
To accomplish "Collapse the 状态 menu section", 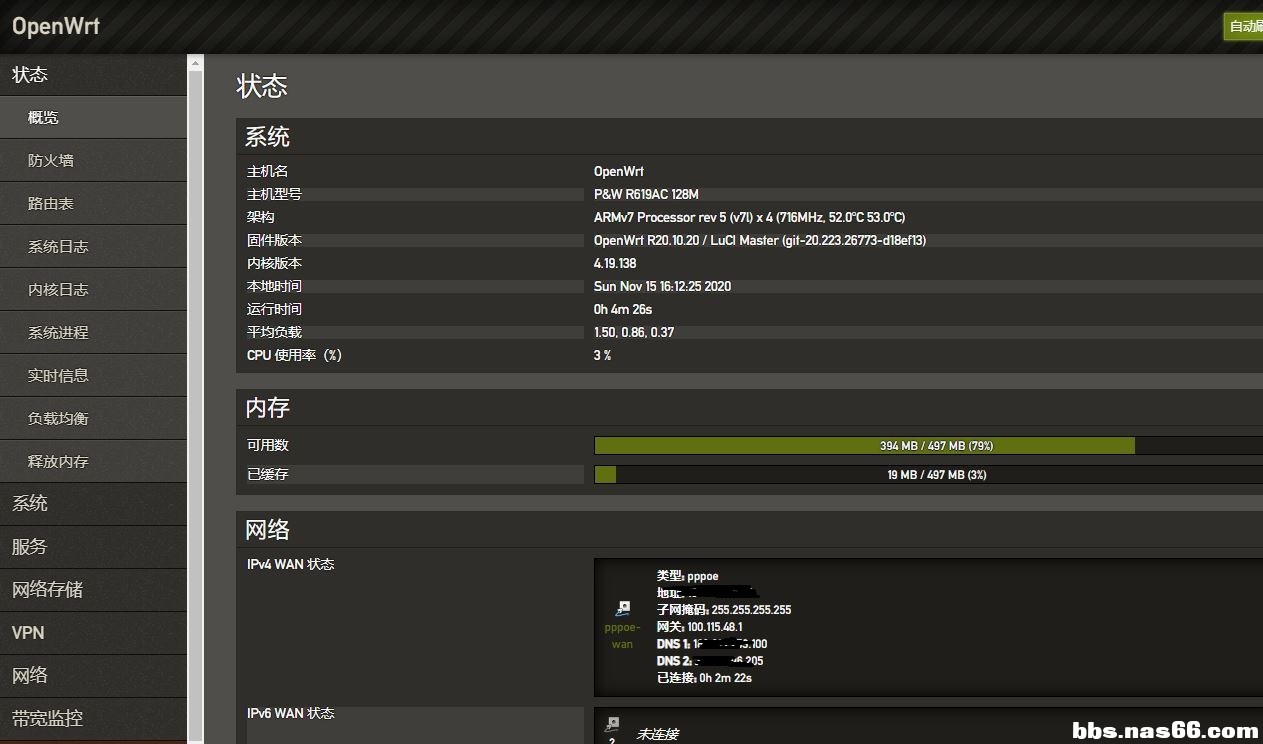I will [x=30, y=75].
